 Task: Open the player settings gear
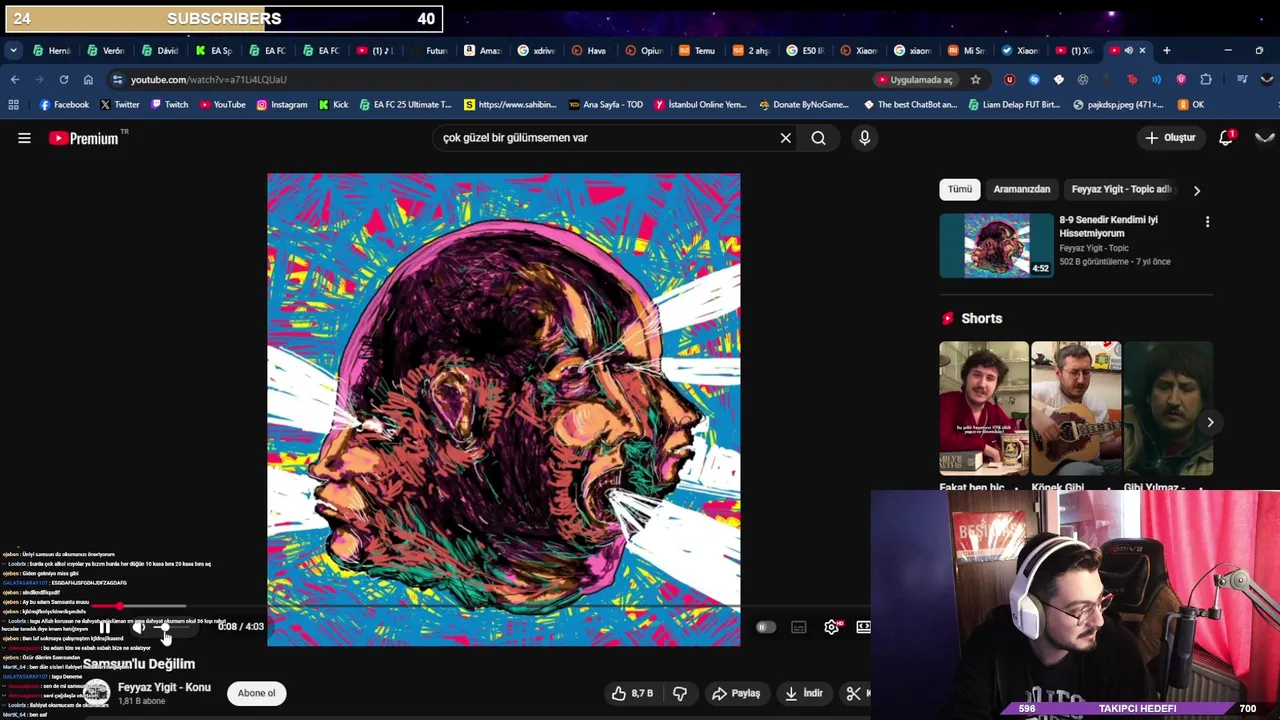pos(831,627)
